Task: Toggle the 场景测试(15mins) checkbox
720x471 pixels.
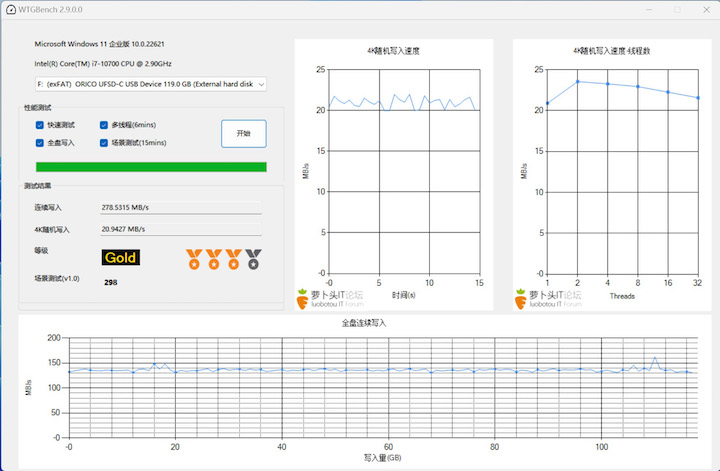Action: tap(104, 143)
